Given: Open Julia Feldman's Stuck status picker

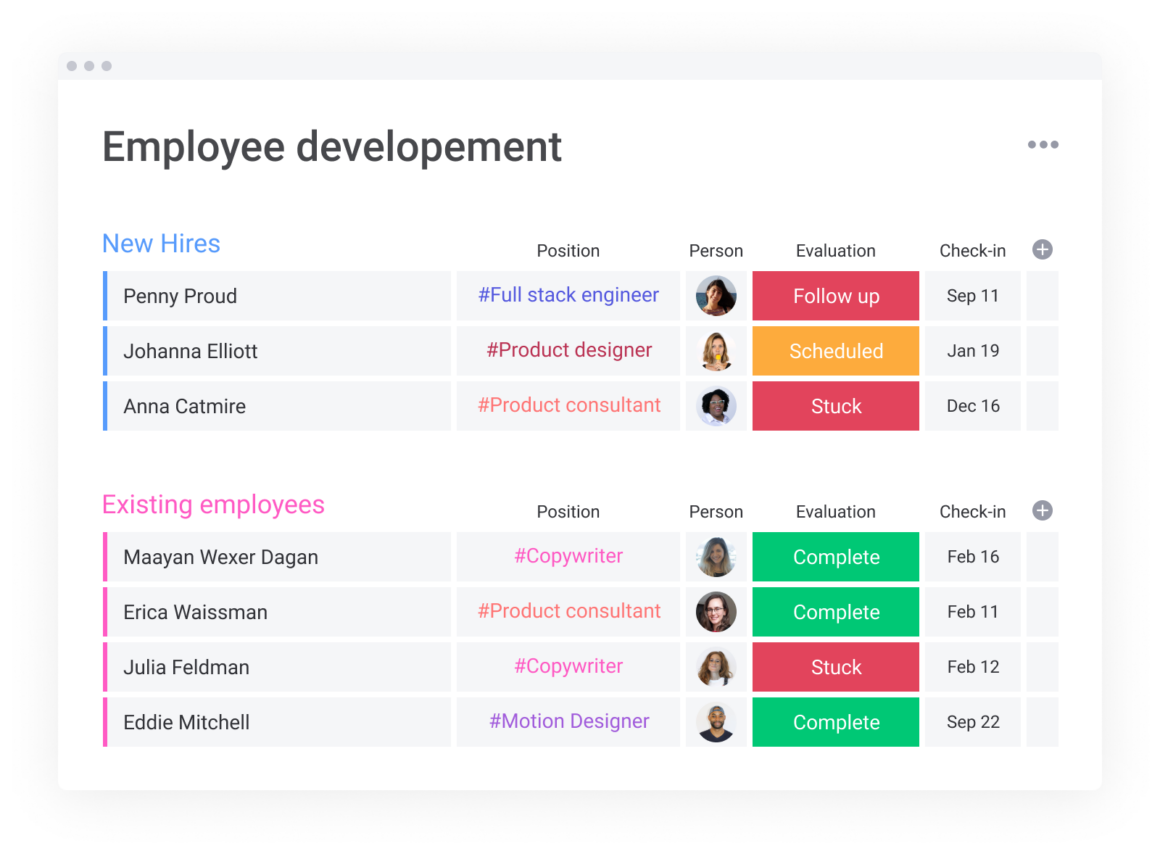Looking at the screenshot, I should coord(835,667).
